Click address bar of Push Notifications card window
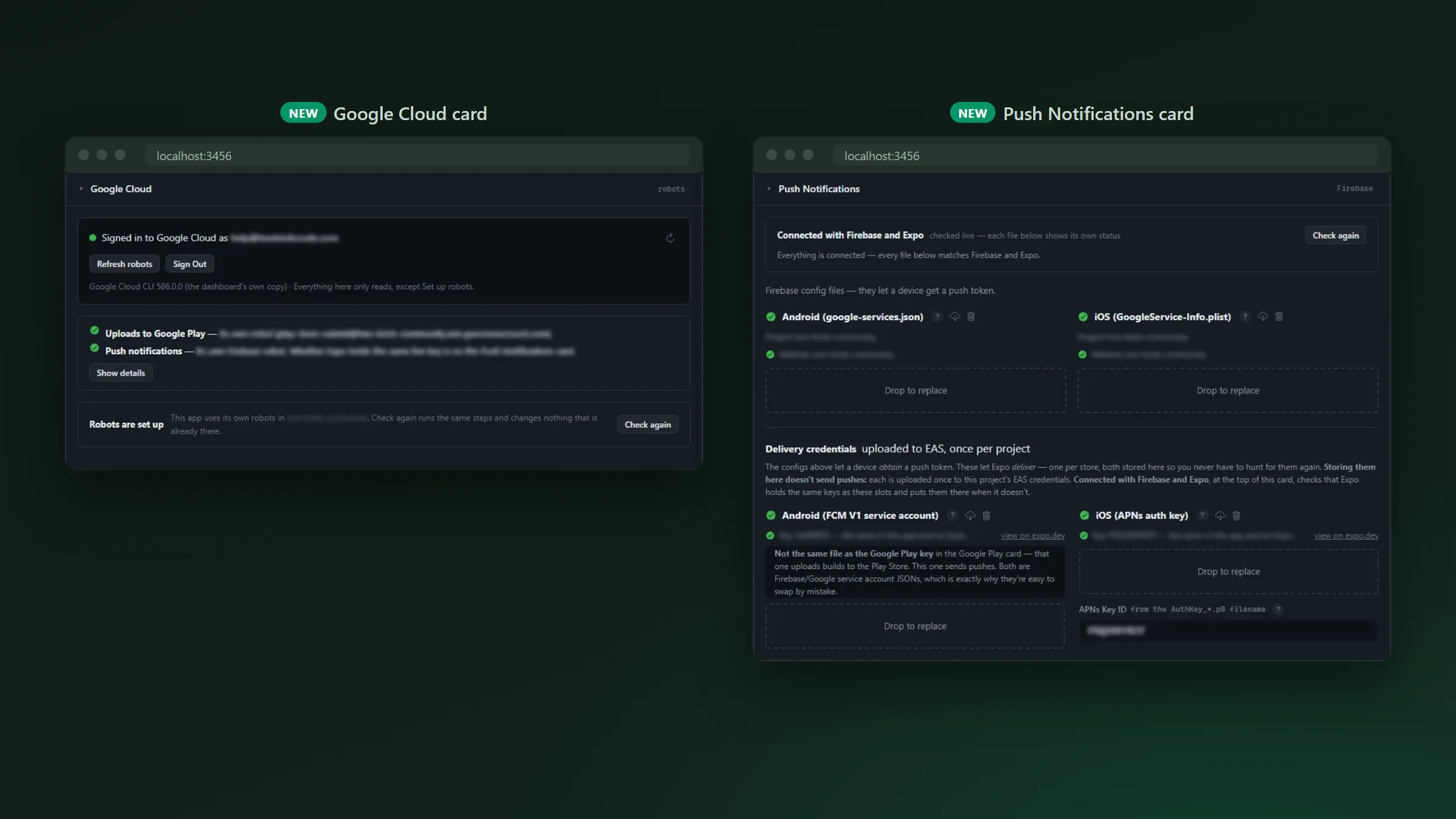Viewport: 1456px width, 819px height. 1105,156
